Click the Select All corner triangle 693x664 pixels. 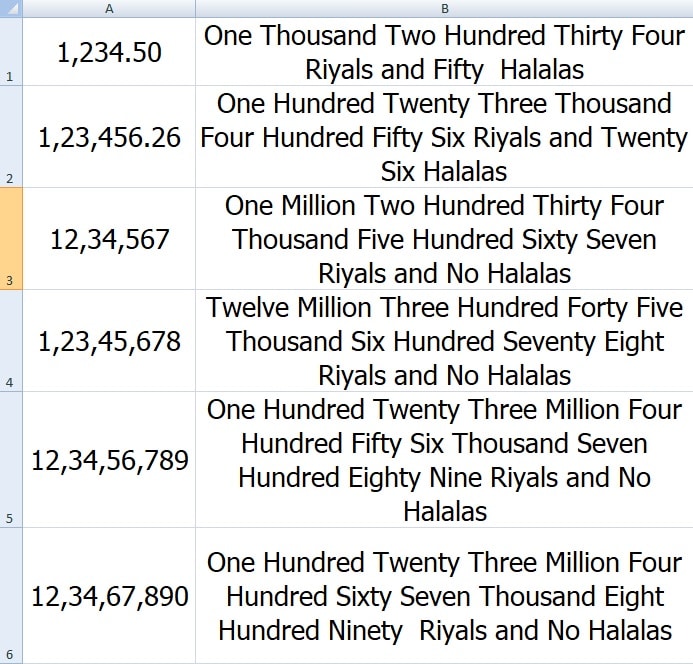click(11, 8)
